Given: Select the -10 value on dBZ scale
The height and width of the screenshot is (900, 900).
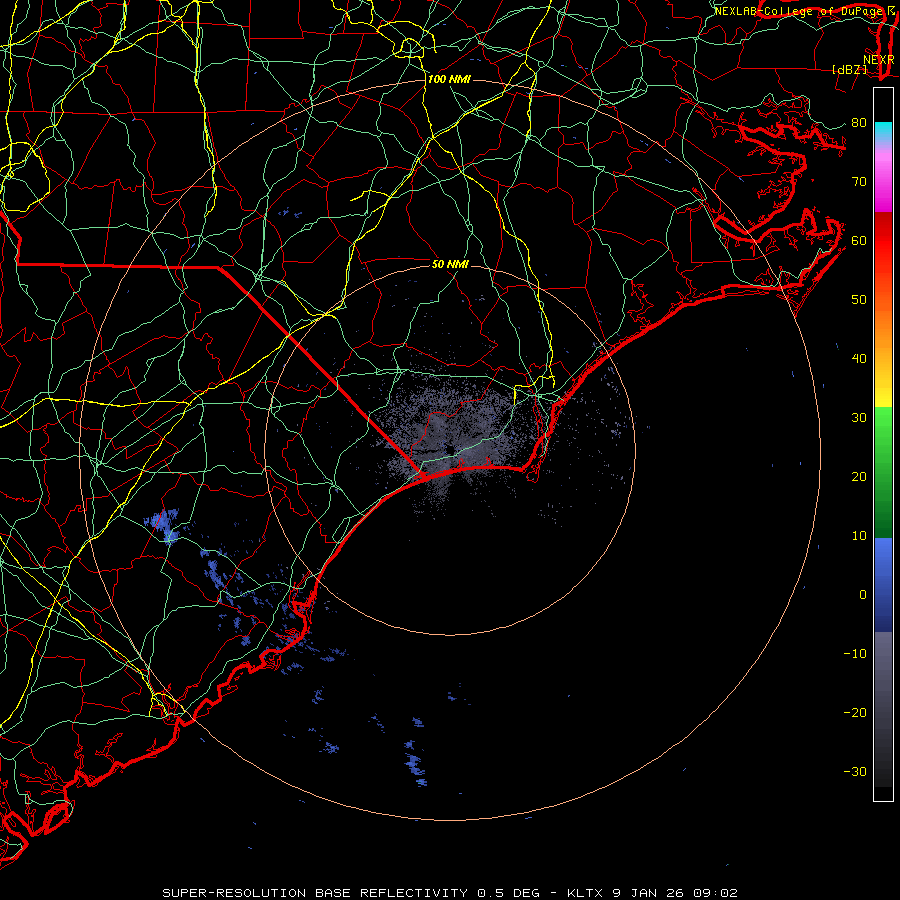Looking at the screenshot, I should coord(855,653).
